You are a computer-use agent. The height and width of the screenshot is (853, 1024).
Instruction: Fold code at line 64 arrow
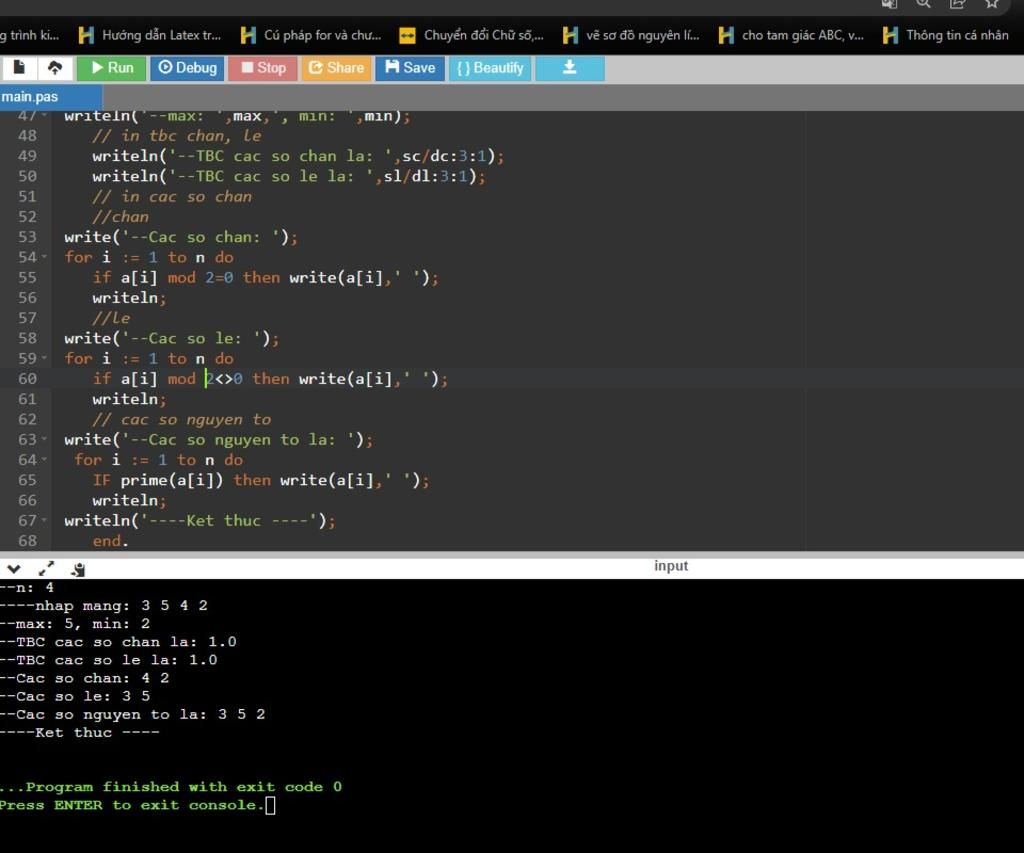[x=44, y=460]
